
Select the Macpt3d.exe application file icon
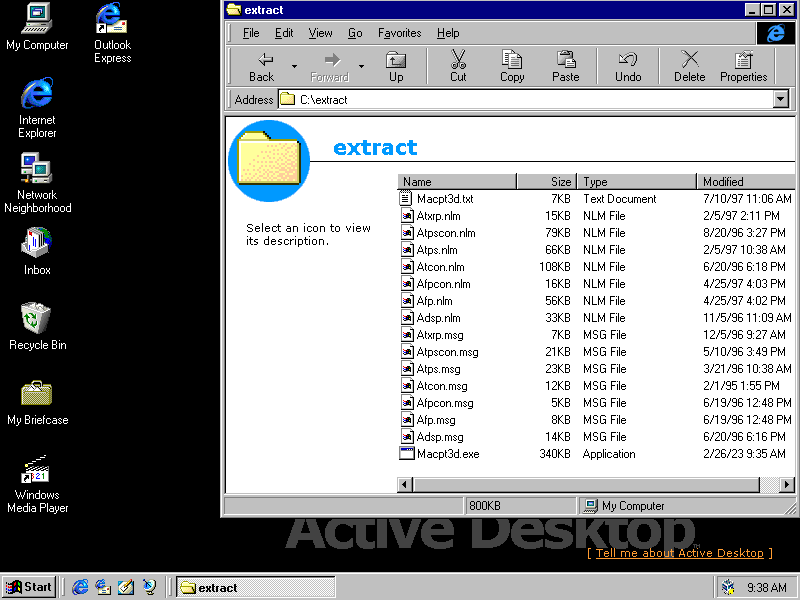407,454
